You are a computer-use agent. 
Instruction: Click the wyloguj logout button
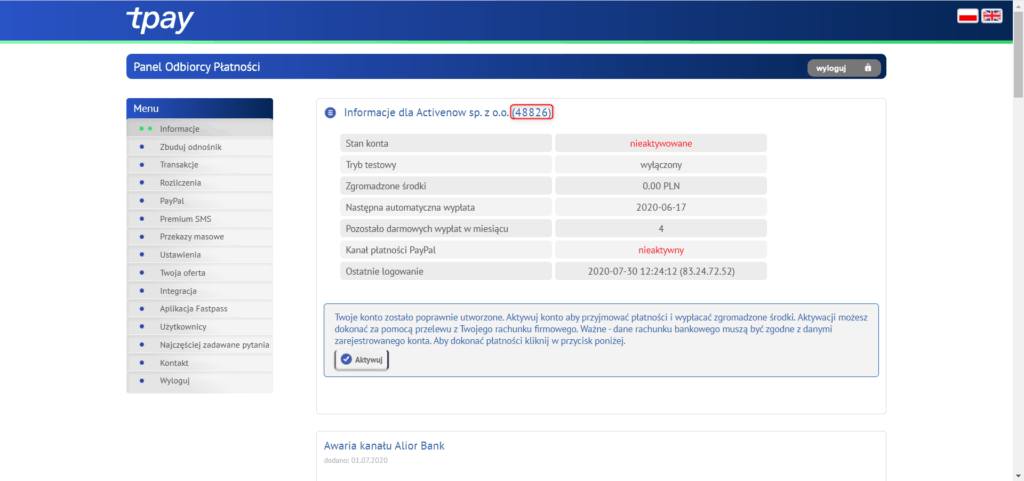tap(844, 68)
